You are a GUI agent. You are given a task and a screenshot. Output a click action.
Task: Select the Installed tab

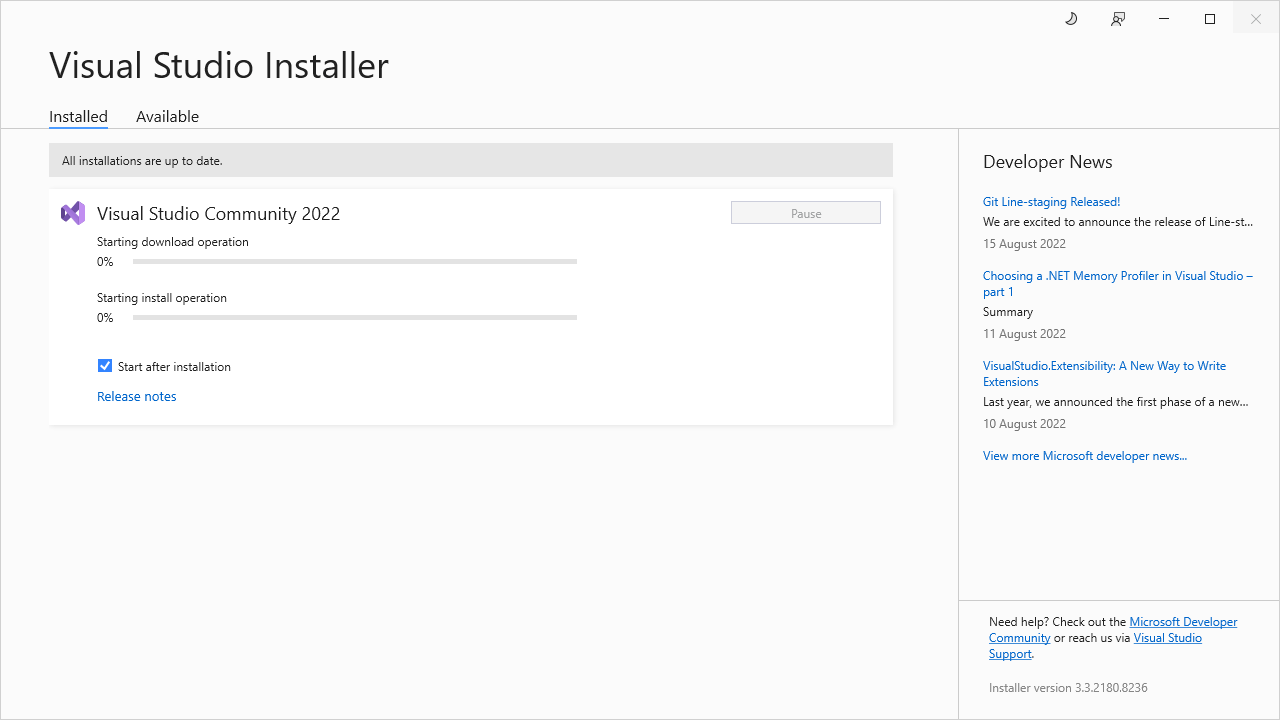click(x=78, y=116)
